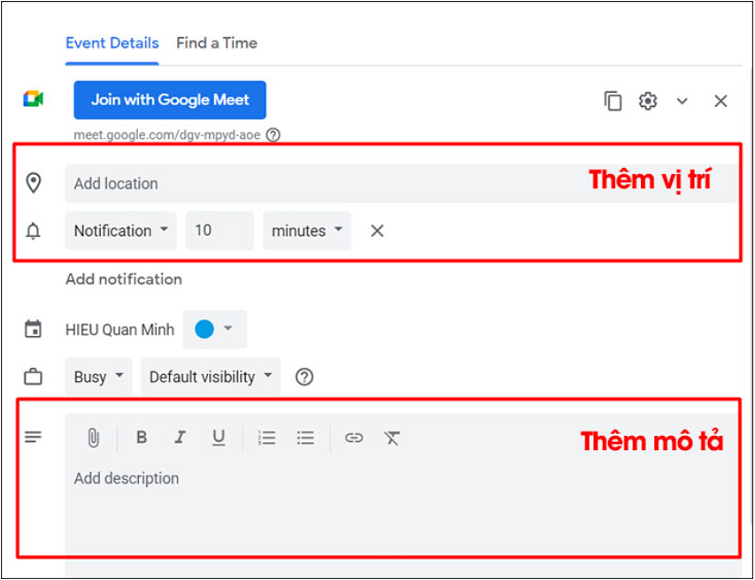Click the attachment paperclip icon
This screenshot has width=755, height=580.
point(92,438)
